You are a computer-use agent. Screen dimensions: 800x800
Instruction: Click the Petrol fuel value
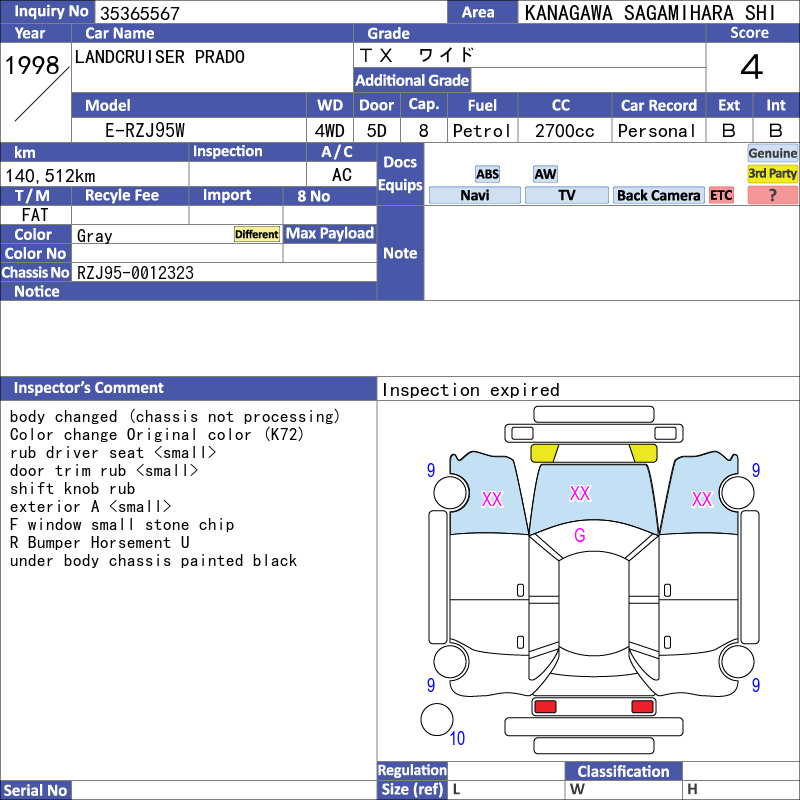pos(482,131)
